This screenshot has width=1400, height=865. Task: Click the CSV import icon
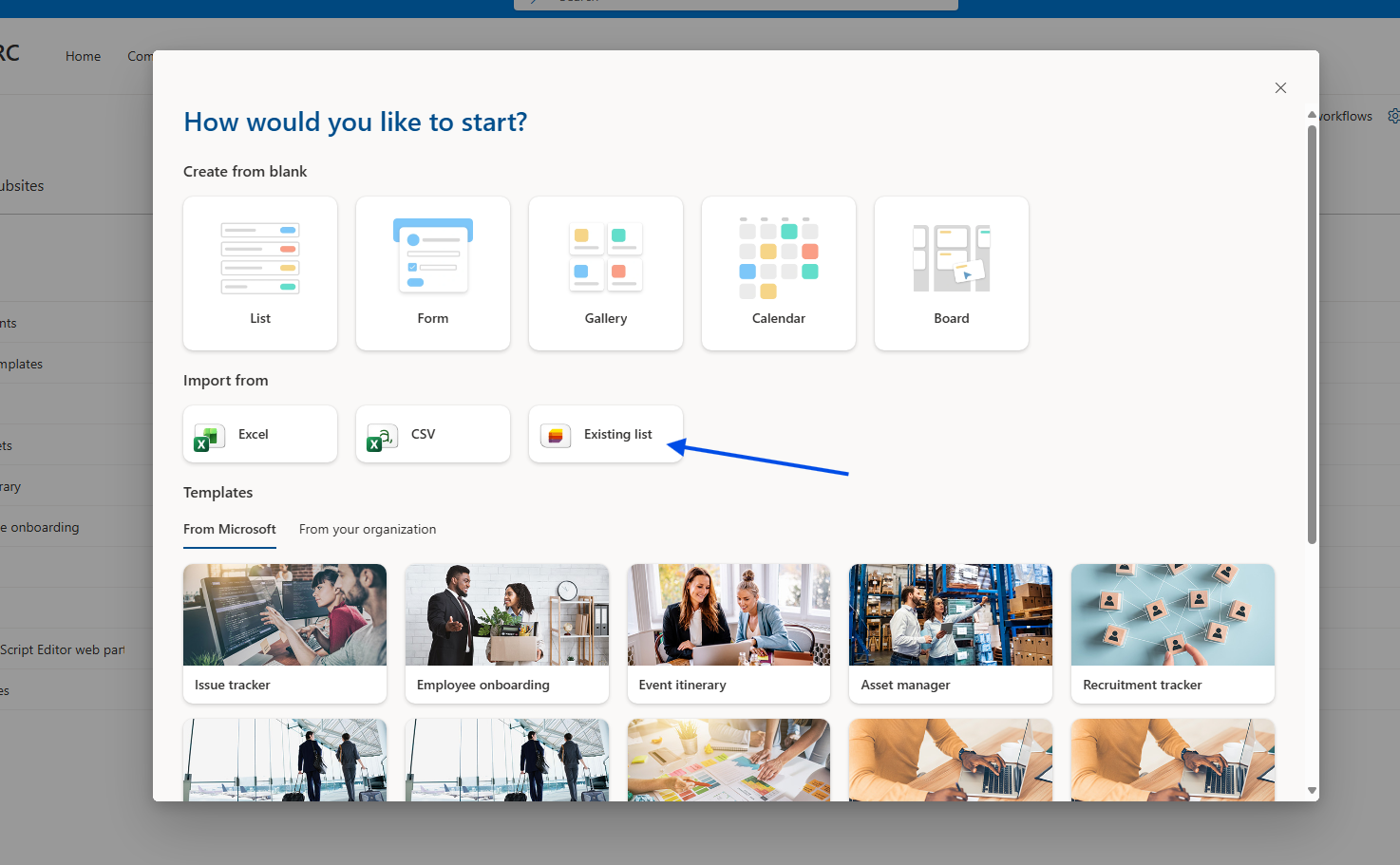coord(382,436)
